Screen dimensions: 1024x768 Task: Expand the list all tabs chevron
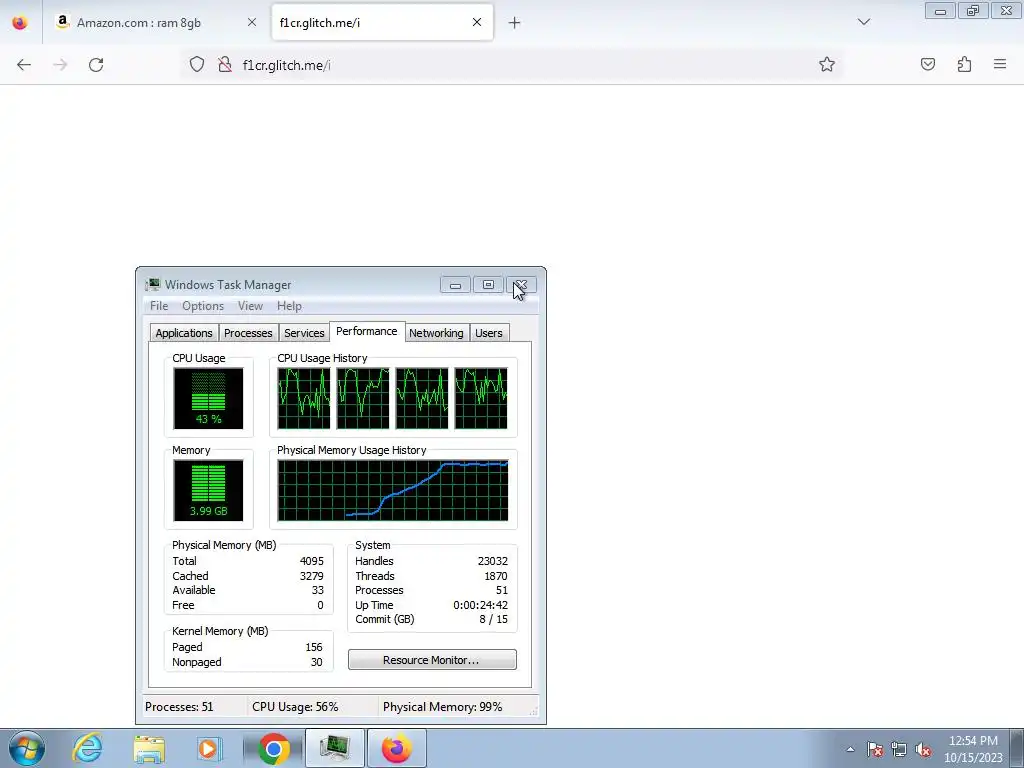pos(864,22)
